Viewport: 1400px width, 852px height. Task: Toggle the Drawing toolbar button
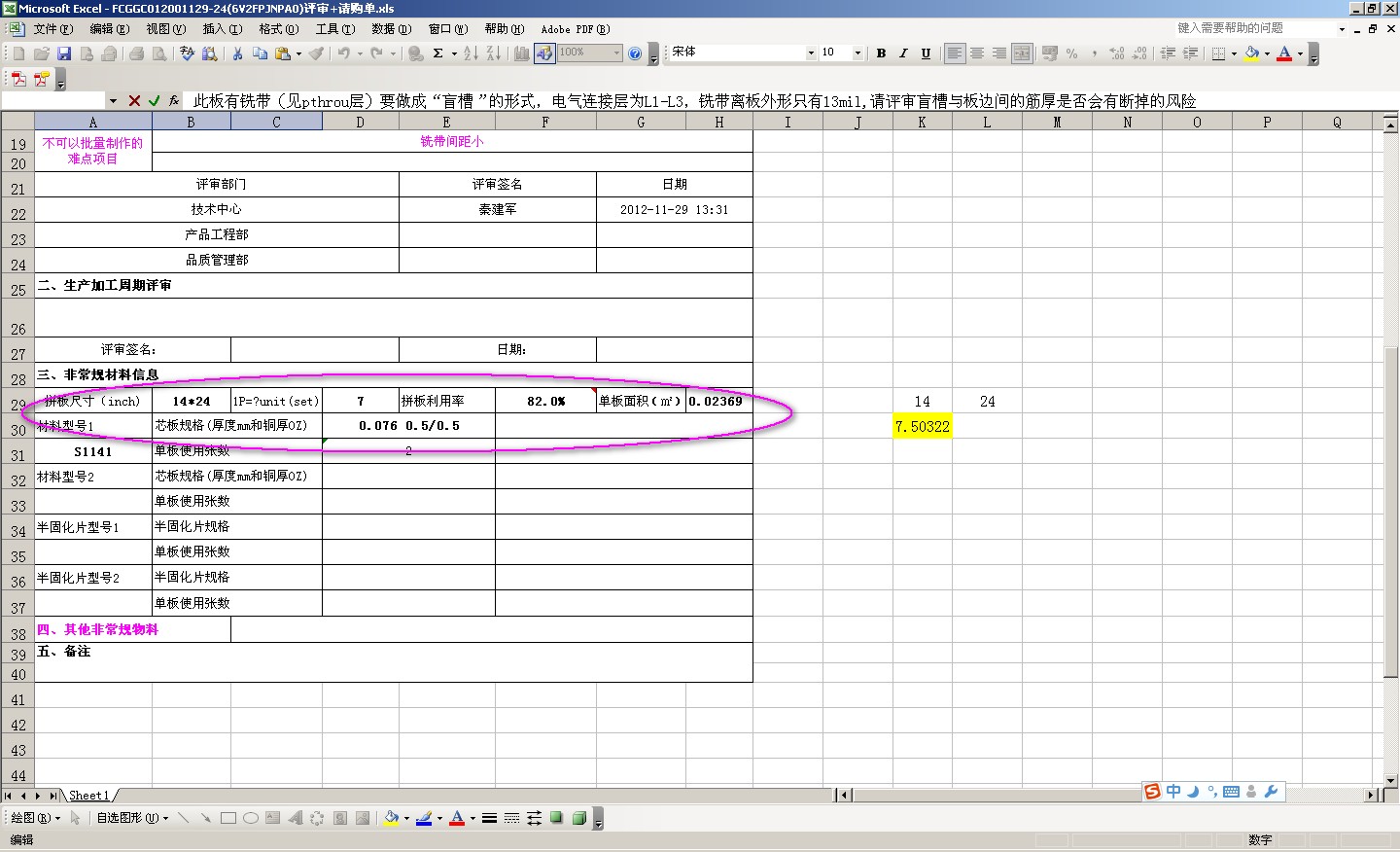[x=544, y=53]
